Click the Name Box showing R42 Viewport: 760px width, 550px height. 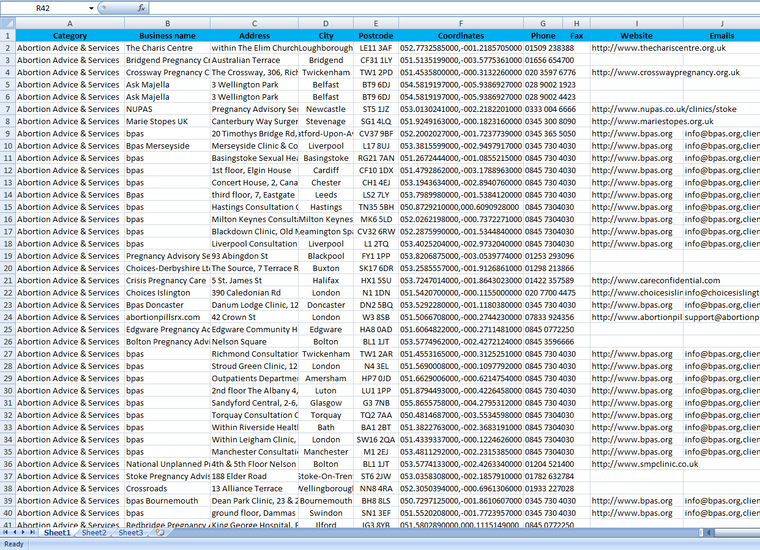click(43, 8)
